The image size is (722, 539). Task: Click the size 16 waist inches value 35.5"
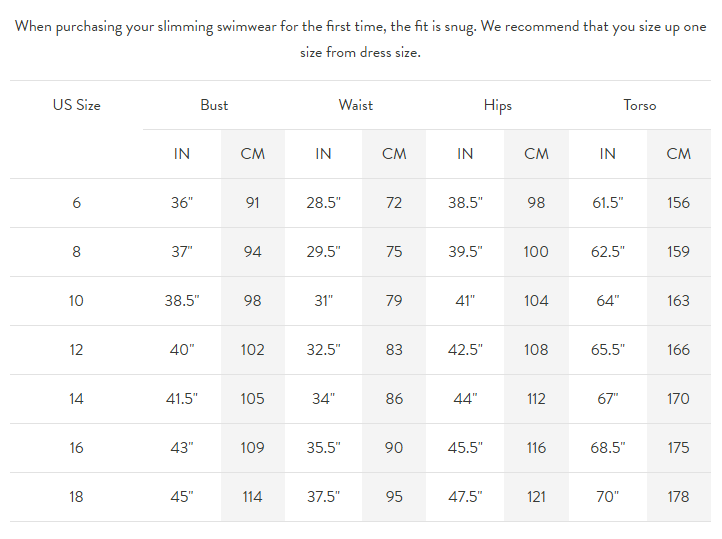(x=323, y=448)
